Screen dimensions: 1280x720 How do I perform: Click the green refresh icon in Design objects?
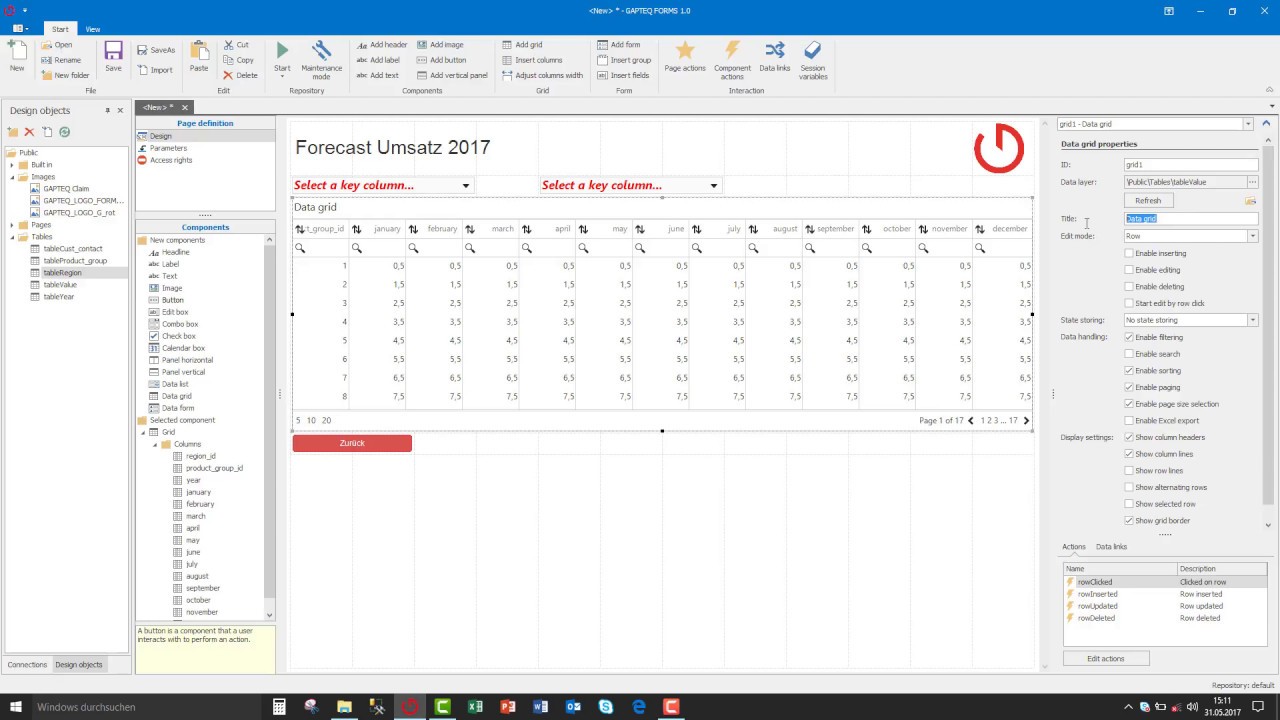(64, 132)
